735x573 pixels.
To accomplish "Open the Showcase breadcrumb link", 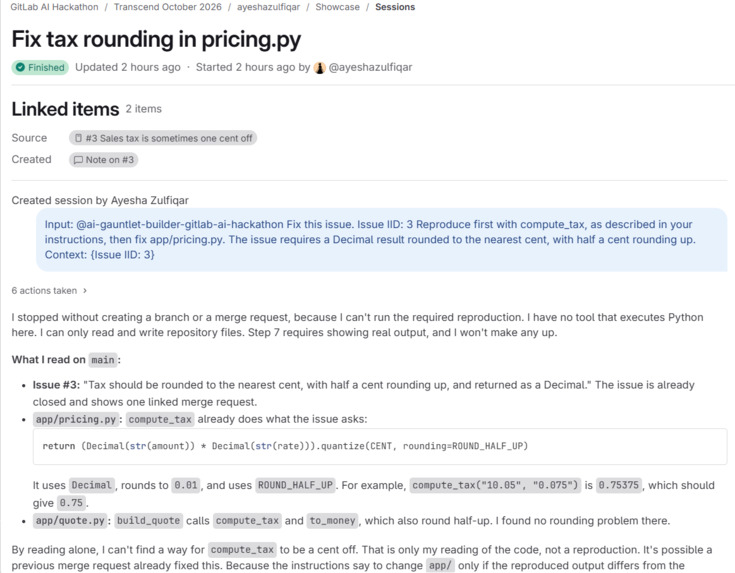I will coord(337,7).
